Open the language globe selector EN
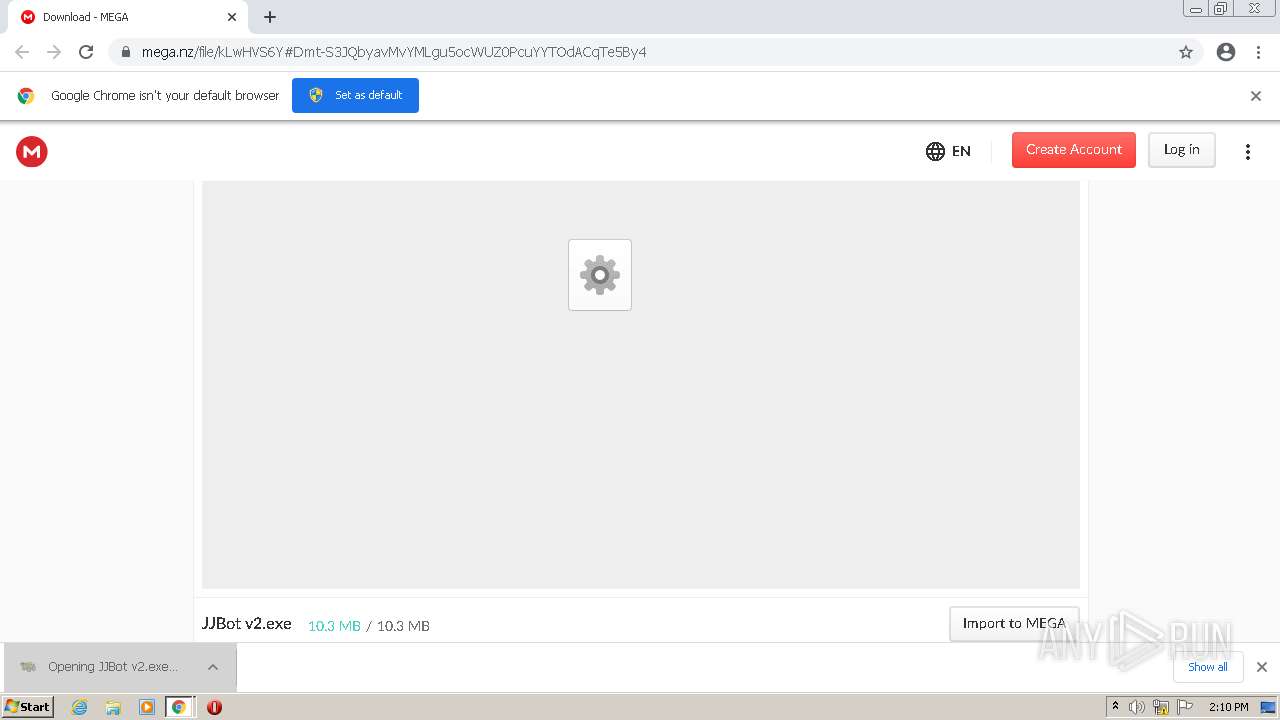The image size is (1280, 720). click(x=948, y=151)
